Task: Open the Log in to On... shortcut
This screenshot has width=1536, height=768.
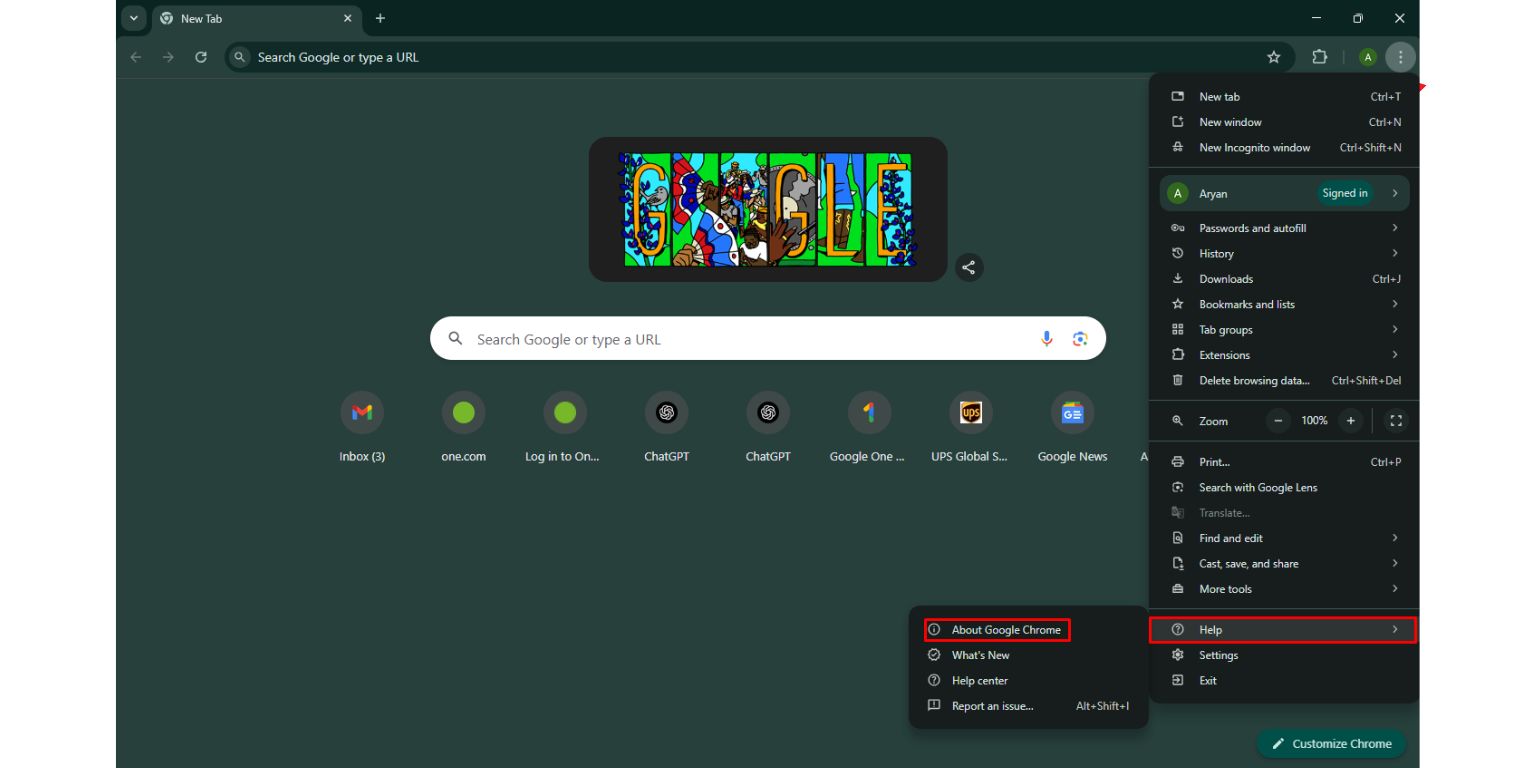Action: pos(565,428)
